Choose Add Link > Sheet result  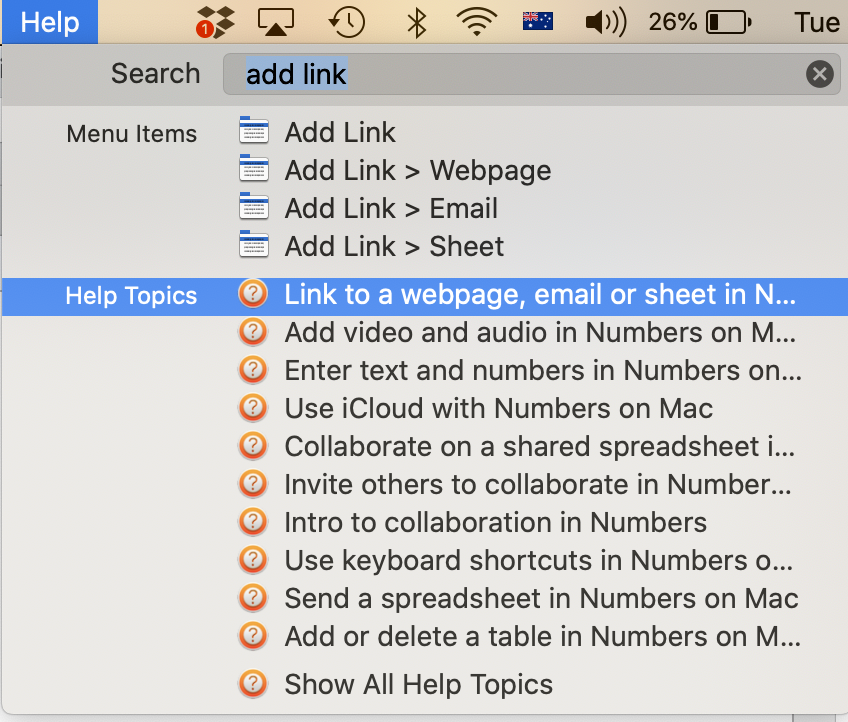coord(394,246)
